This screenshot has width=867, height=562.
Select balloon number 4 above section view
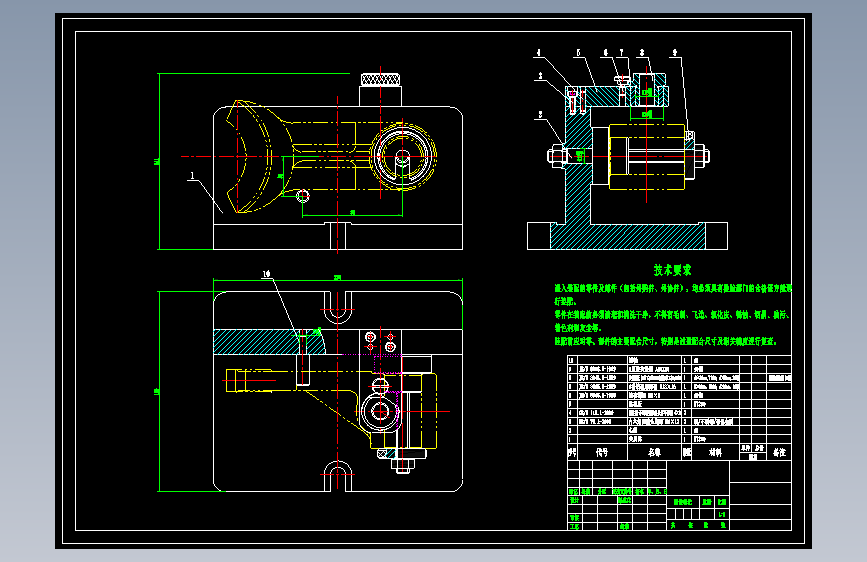(x=538, y=53)
